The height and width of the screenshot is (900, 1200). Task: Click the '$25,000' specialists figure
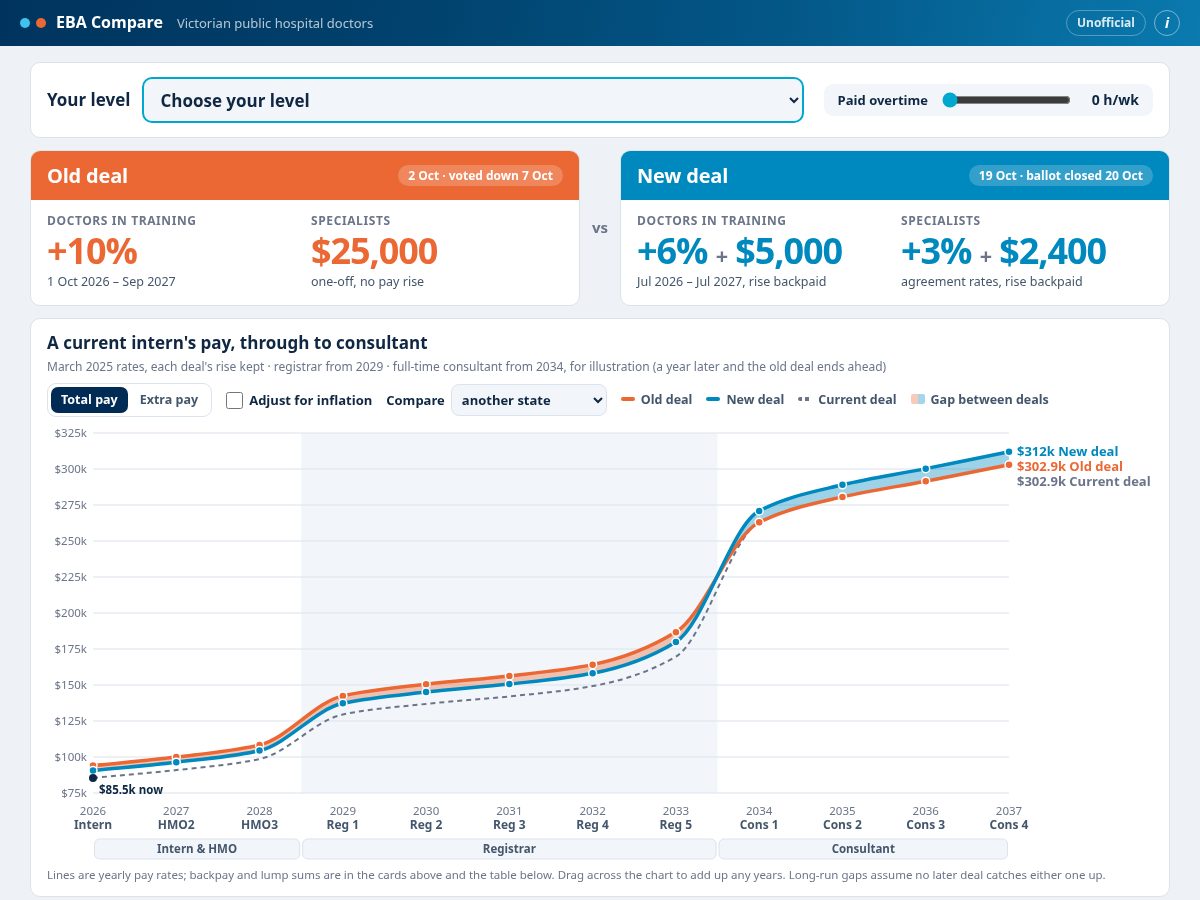(x=374, y=251)
